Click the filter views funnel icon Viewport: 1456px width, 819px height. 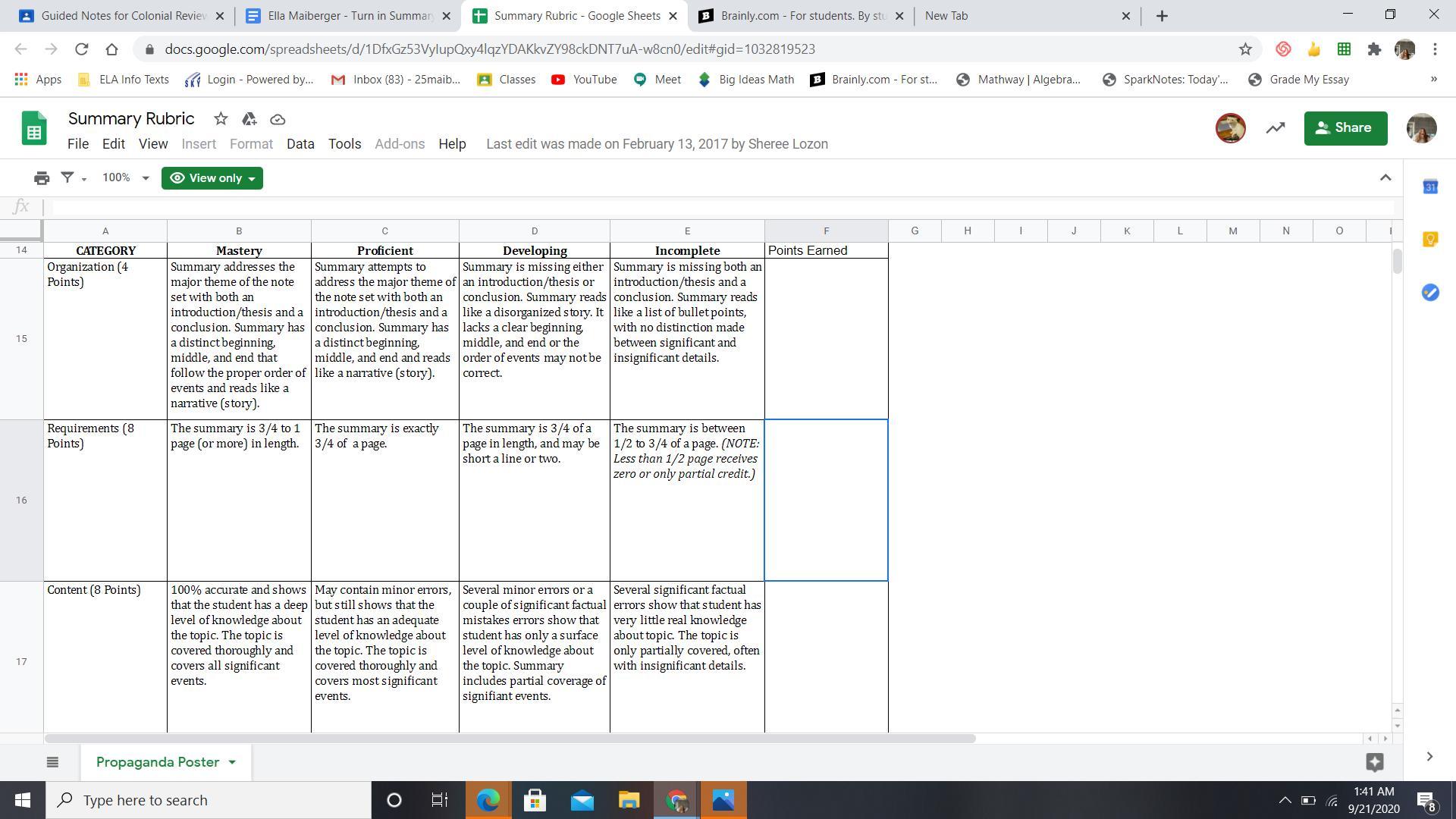pyautogui.click(x=67, y=177)
